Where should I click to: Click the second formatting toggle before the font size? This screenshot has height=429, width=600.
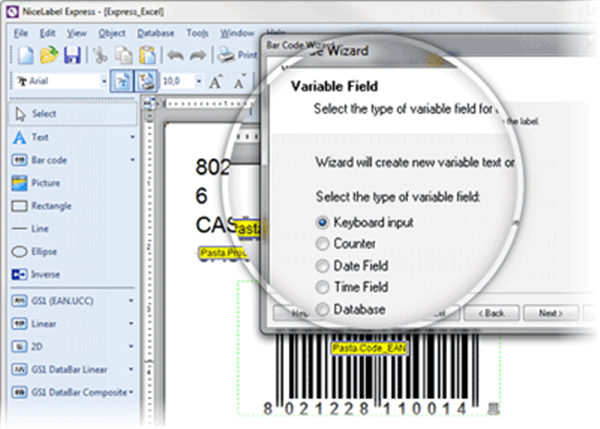[146, 81]
